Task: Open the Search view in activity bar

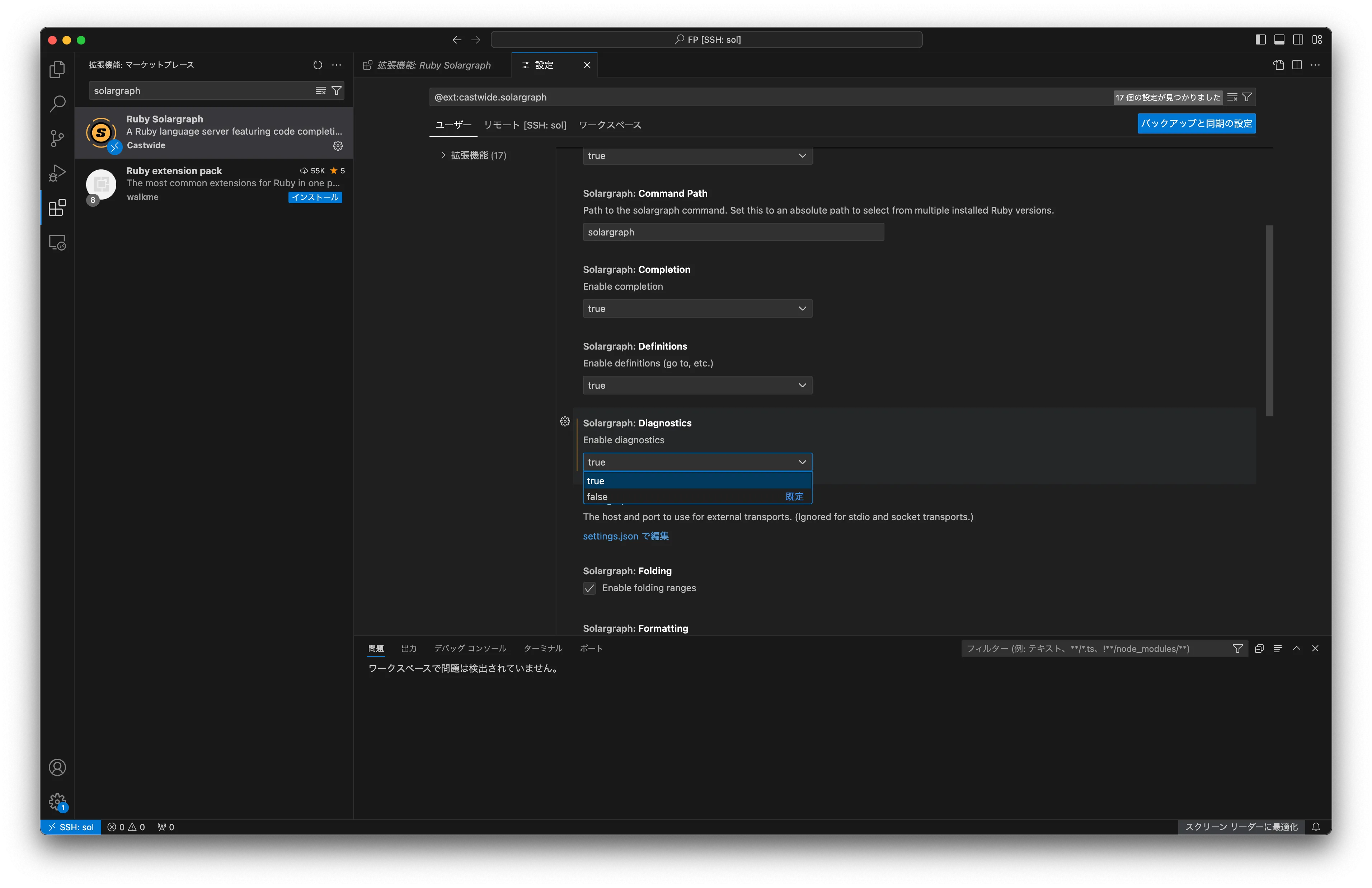Action: point(57,104)
